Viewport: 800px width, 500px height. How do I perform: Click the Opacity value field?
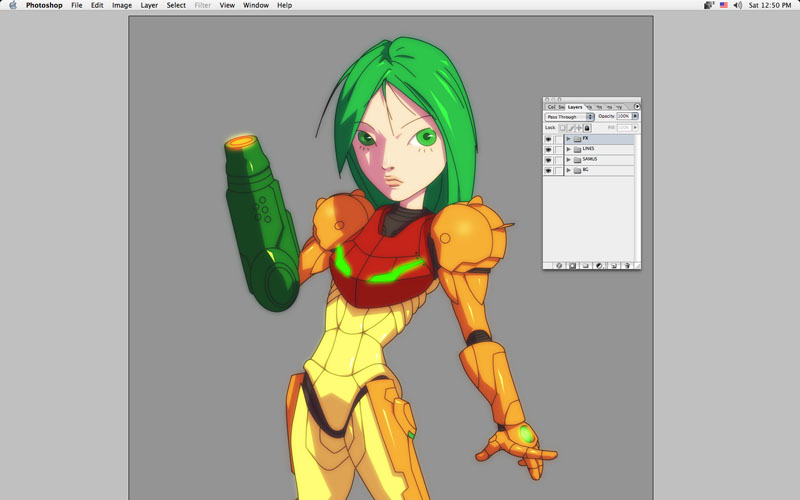coord(624,116)
